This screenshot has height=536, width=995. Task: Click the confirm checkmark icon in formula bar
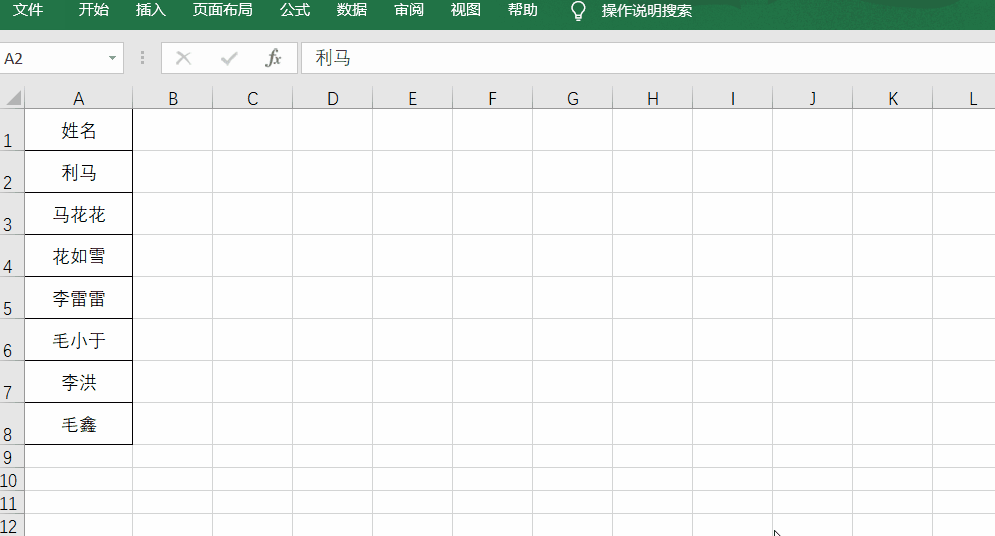pos(229,58)
